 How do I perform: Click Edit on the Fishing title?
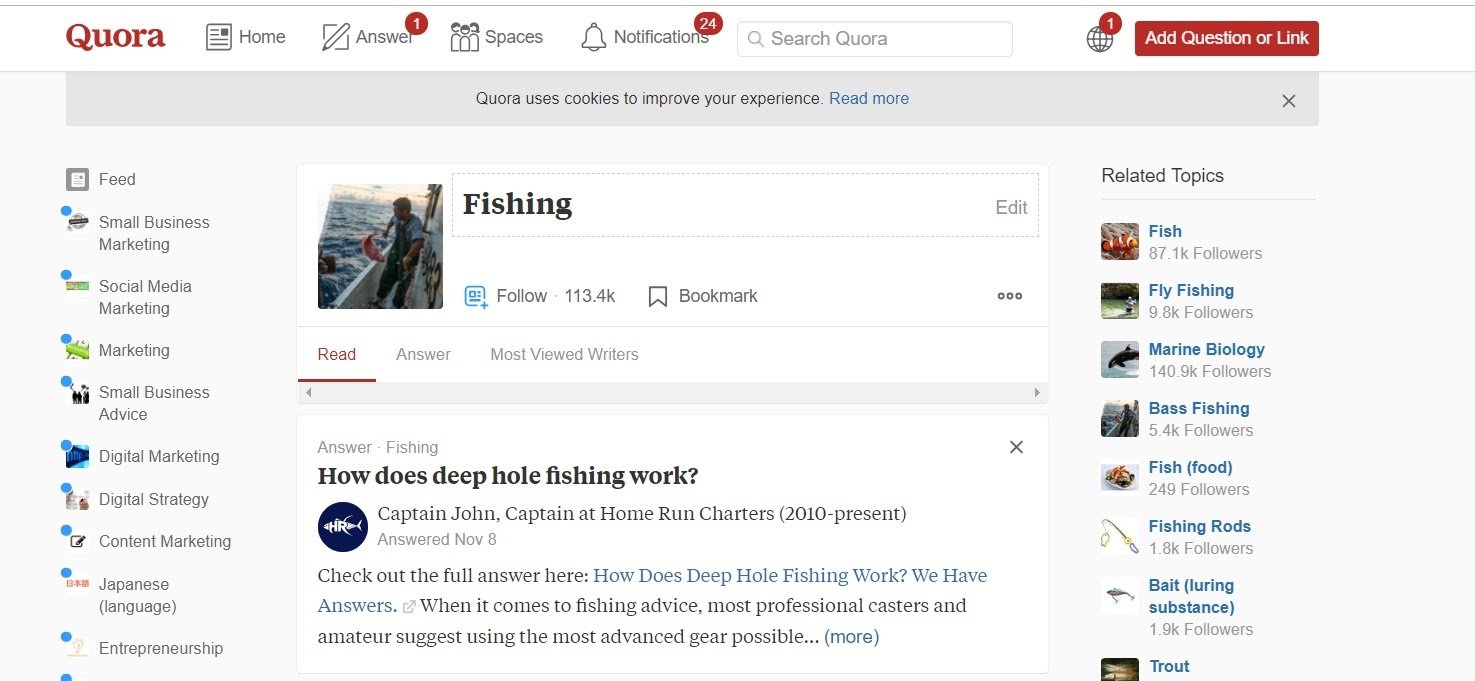pyautogui.click(x=1011, y=207)
